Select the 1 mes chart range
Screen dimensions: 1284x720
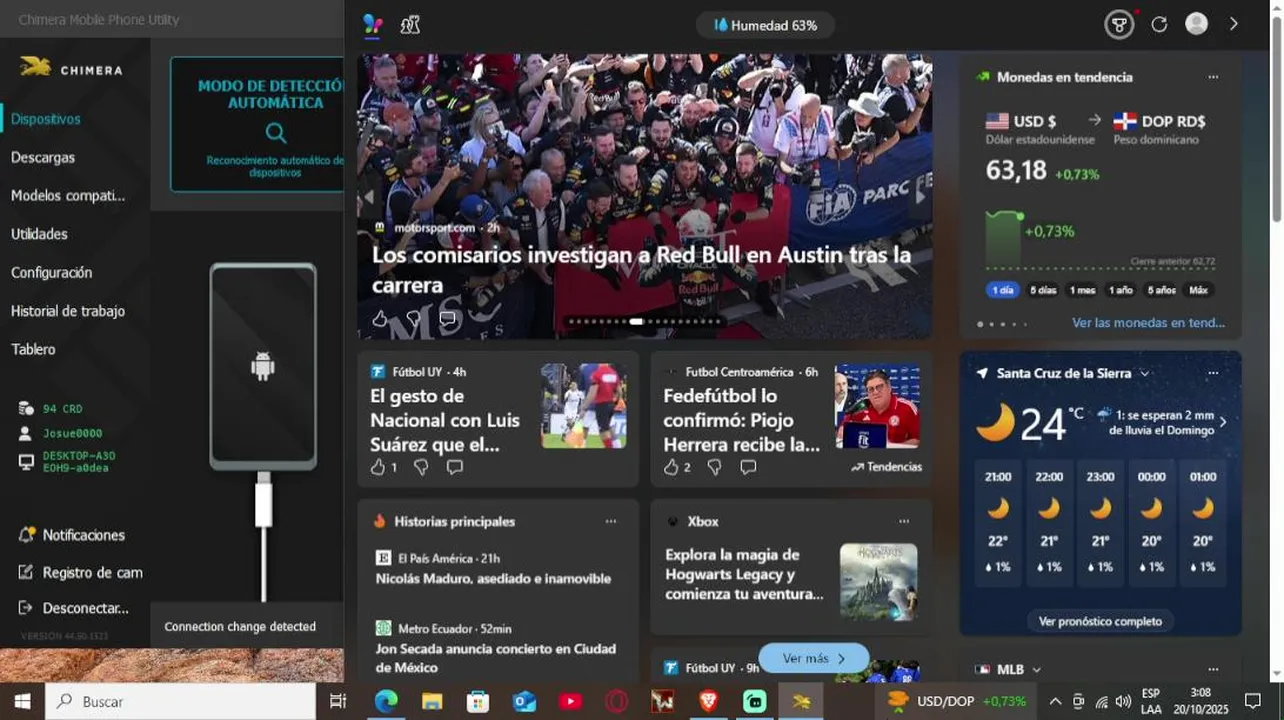(1083, 290)
